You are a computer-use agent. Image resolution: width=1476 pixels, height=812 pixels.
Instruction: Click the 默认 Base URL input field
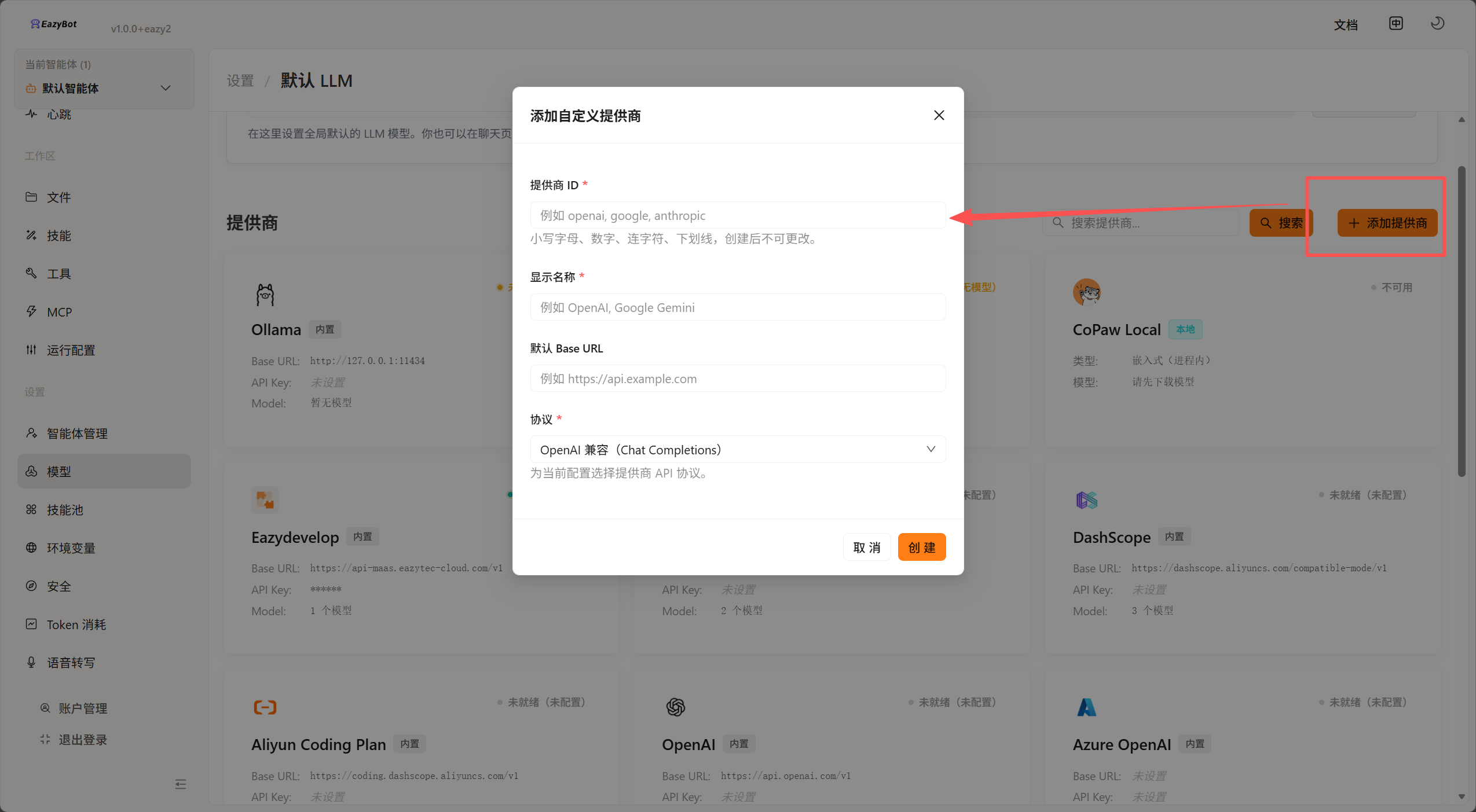click(738, 379)
